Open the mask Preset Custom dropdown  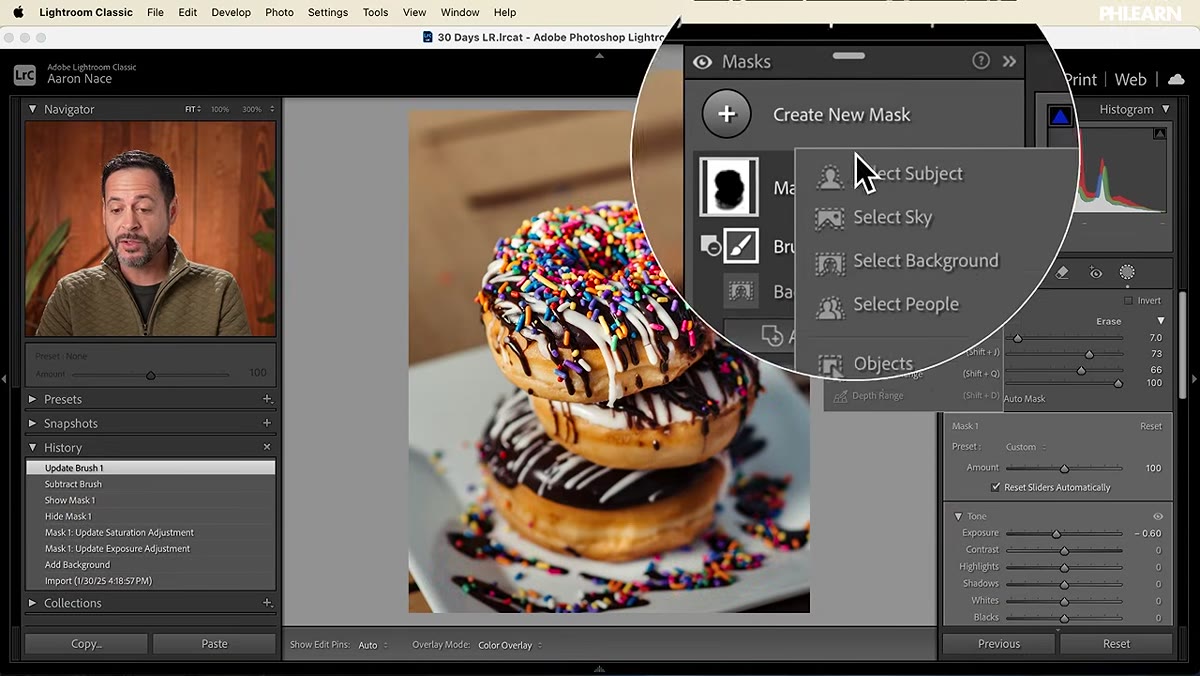1026,447
